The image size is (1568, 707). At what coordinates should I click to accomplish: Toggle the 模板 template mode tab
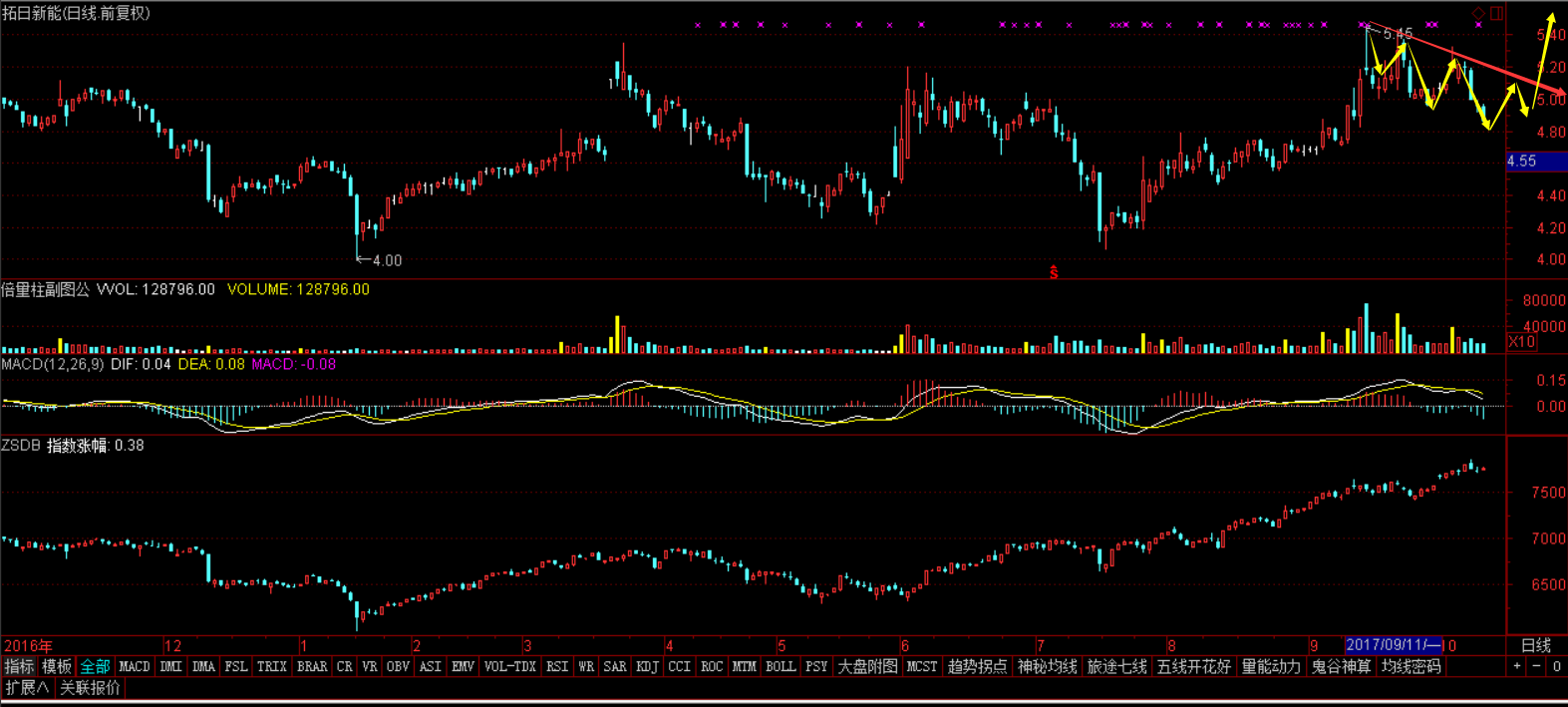click(x=57, y=666)
